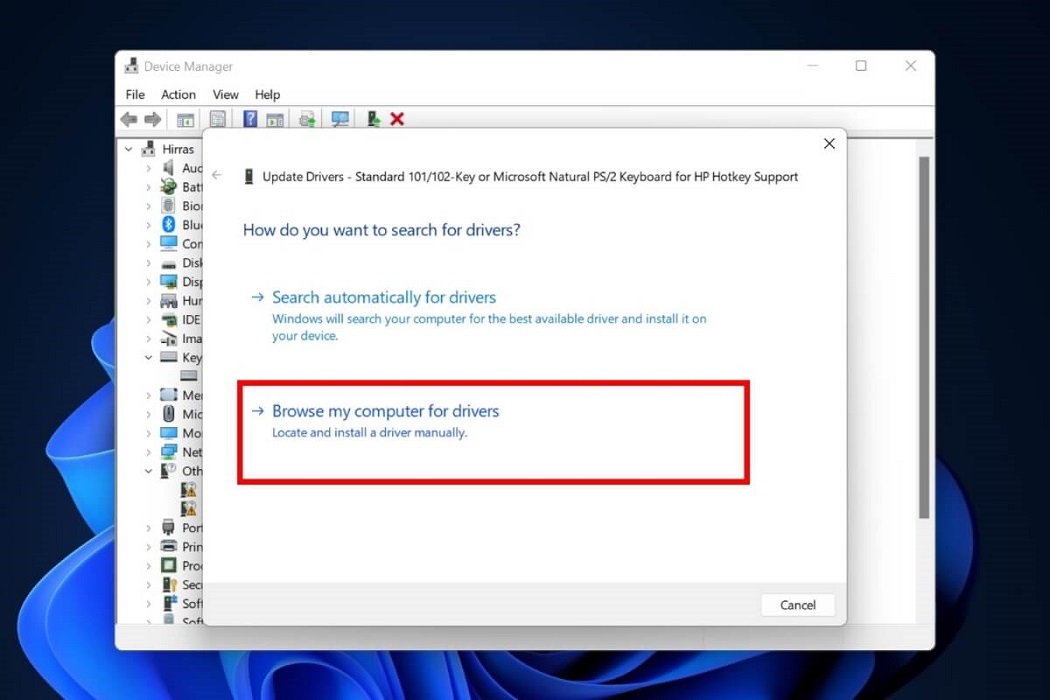The image size is (1050, 700).
Task: Click the Forward navigation arrow on toolbar
Action: pos(151,119)
